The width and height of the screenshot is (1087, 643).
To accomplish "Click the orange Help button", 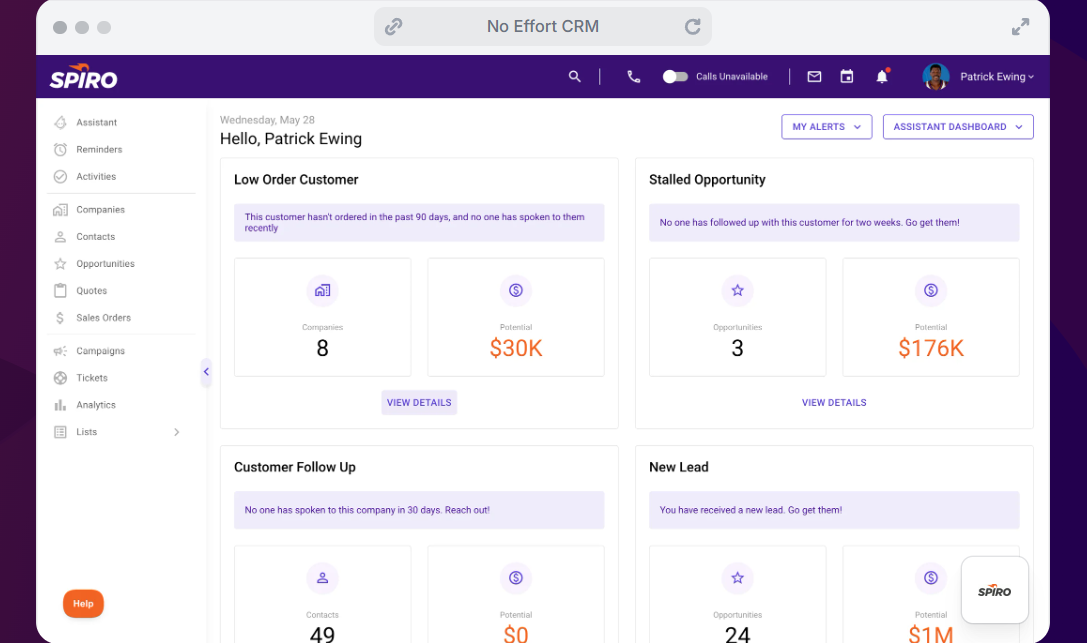I will click(x=83, y=604).
